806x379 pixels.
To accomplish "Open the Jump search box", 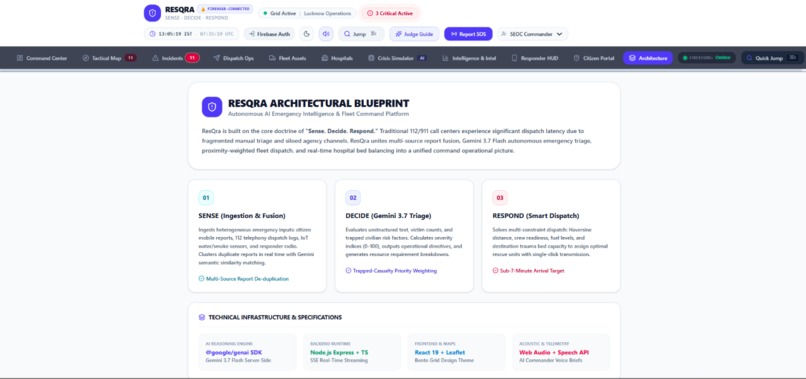I will [361, 34].
